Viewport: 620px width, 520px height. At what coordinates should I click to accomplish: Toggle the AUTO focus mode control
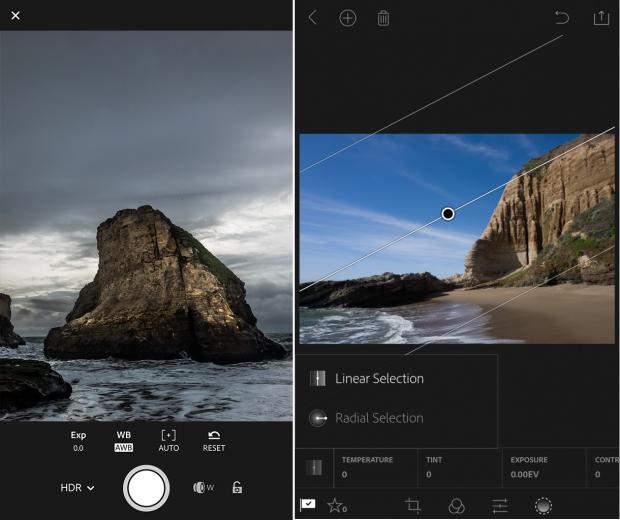click(168, 441)
